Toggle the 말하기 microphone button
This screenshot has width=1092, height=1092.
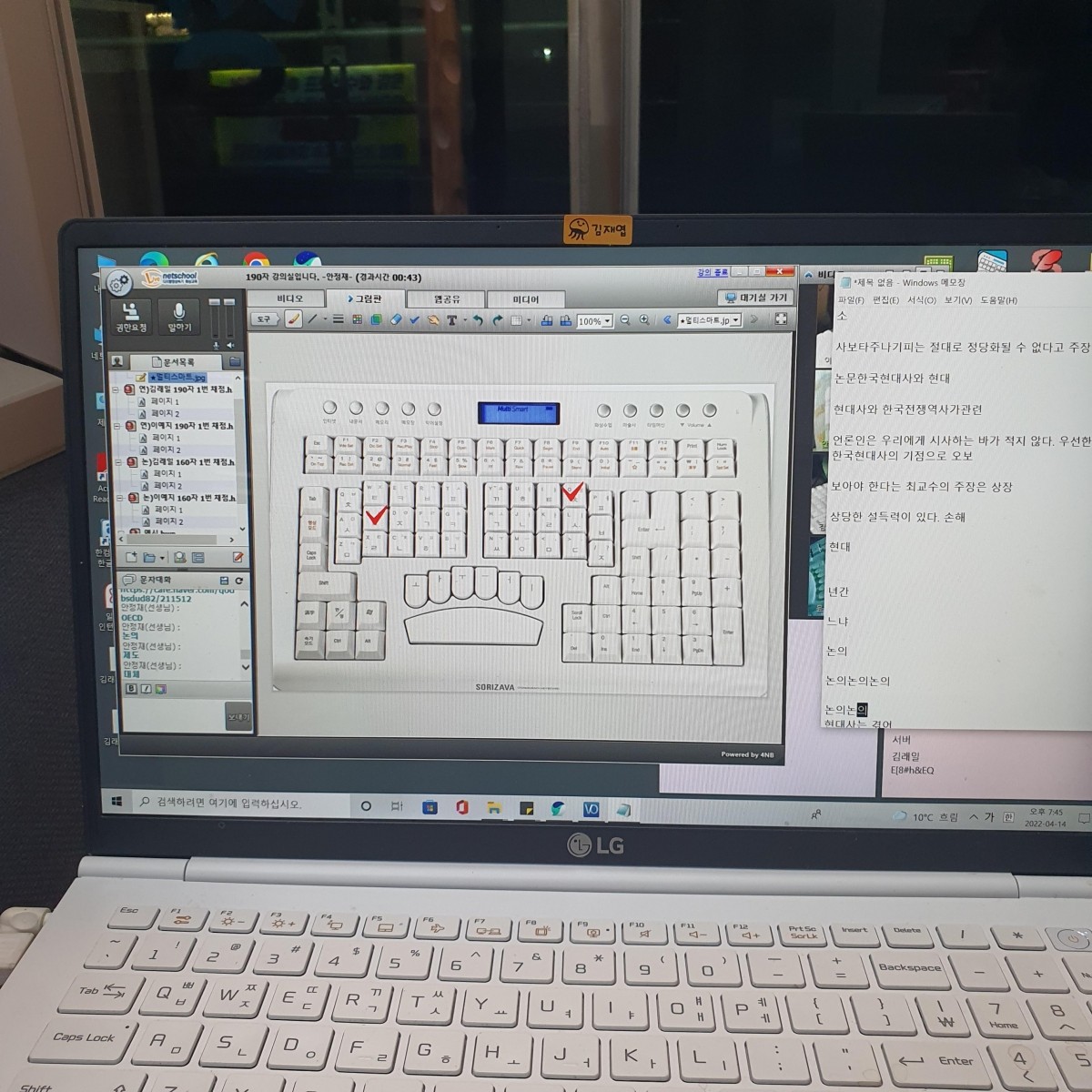179,317
